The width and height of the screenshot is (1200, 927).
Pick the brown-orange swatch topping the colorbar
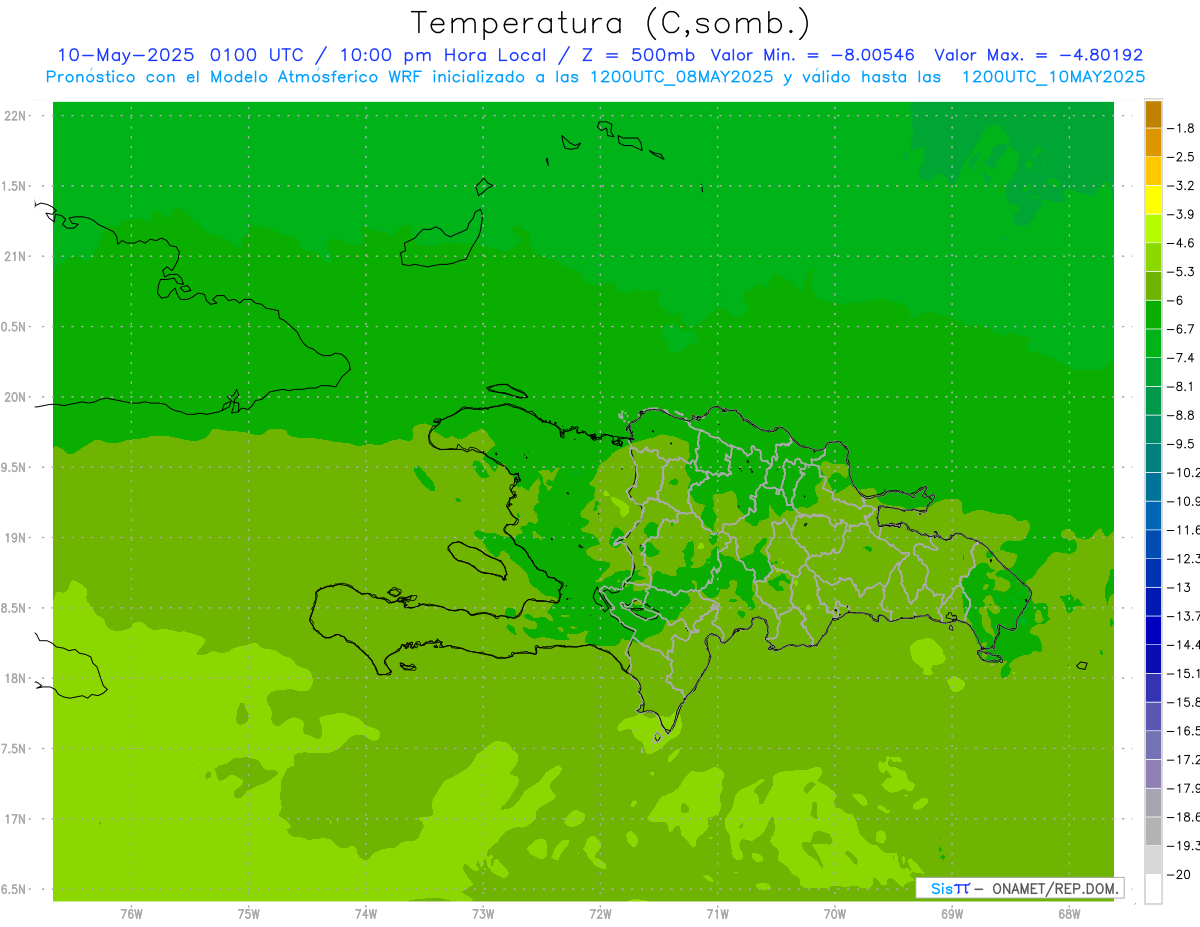coord(1153,114)
